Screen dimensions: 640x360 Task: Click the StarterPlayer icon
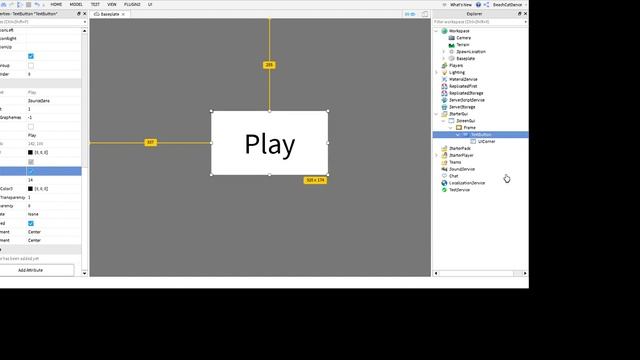point(444,156)
